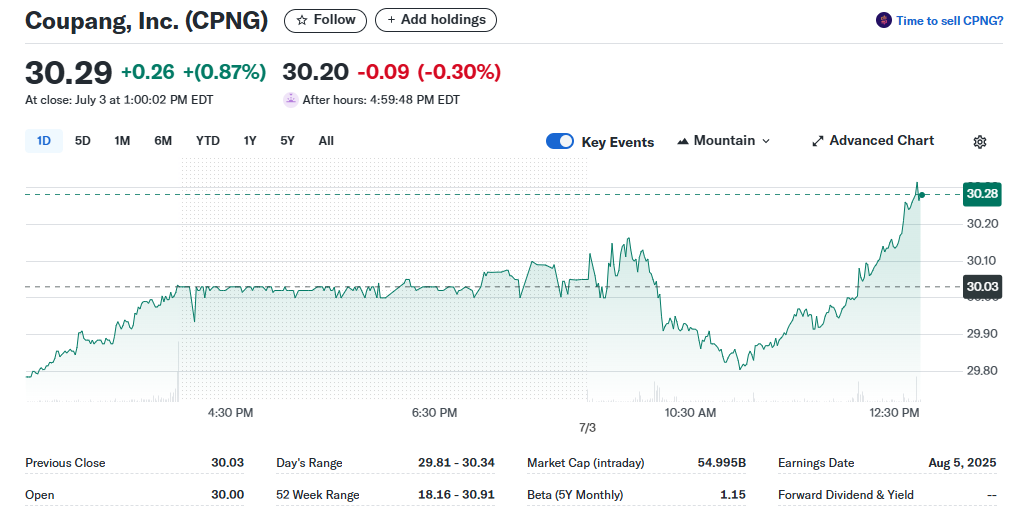Select the 1M range tab
Viewport: 1022px width, 521px height.
(x=122, y=141)
